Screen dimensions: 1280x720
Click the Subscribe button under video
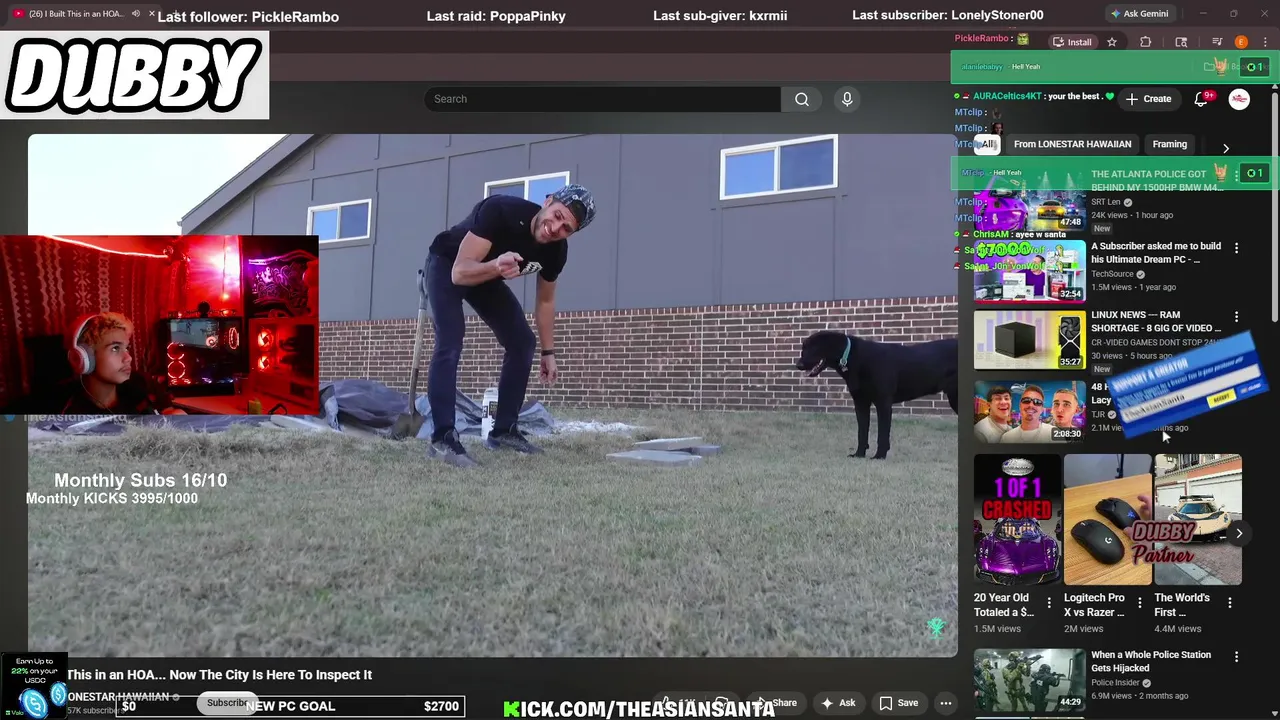click(228, 703)
